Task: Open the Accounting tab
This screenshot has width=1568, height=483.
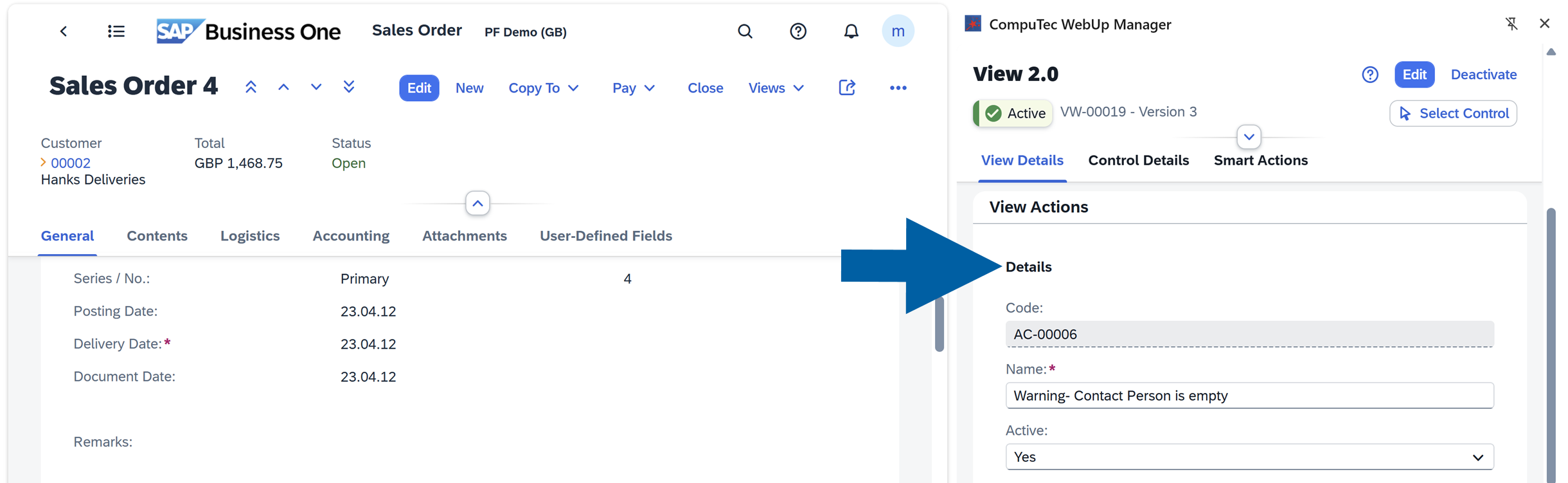Action: (x=351, y=236)
